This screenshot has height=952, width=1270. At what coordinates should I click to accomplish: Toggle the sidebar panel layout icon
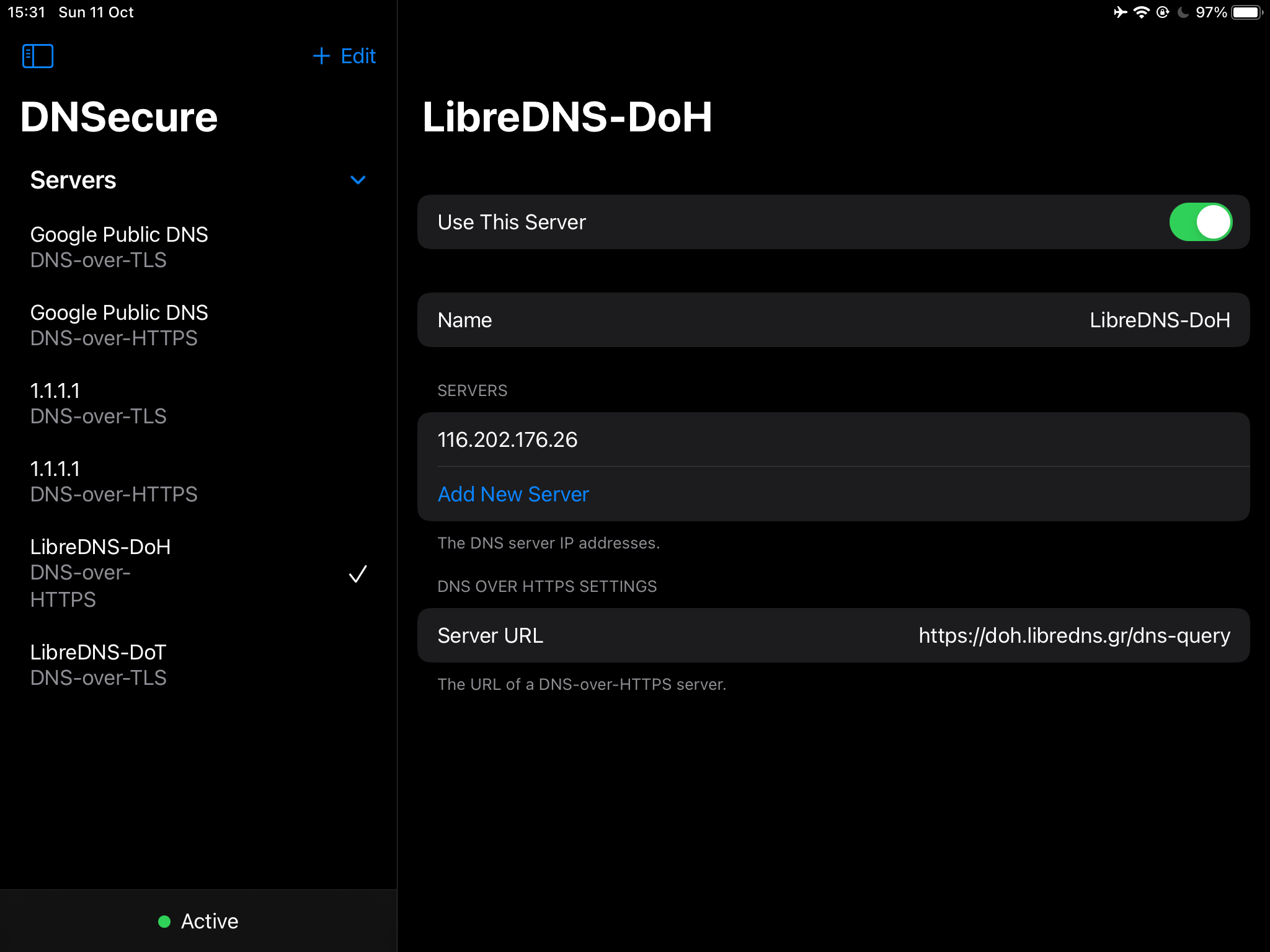click(37, 55)
